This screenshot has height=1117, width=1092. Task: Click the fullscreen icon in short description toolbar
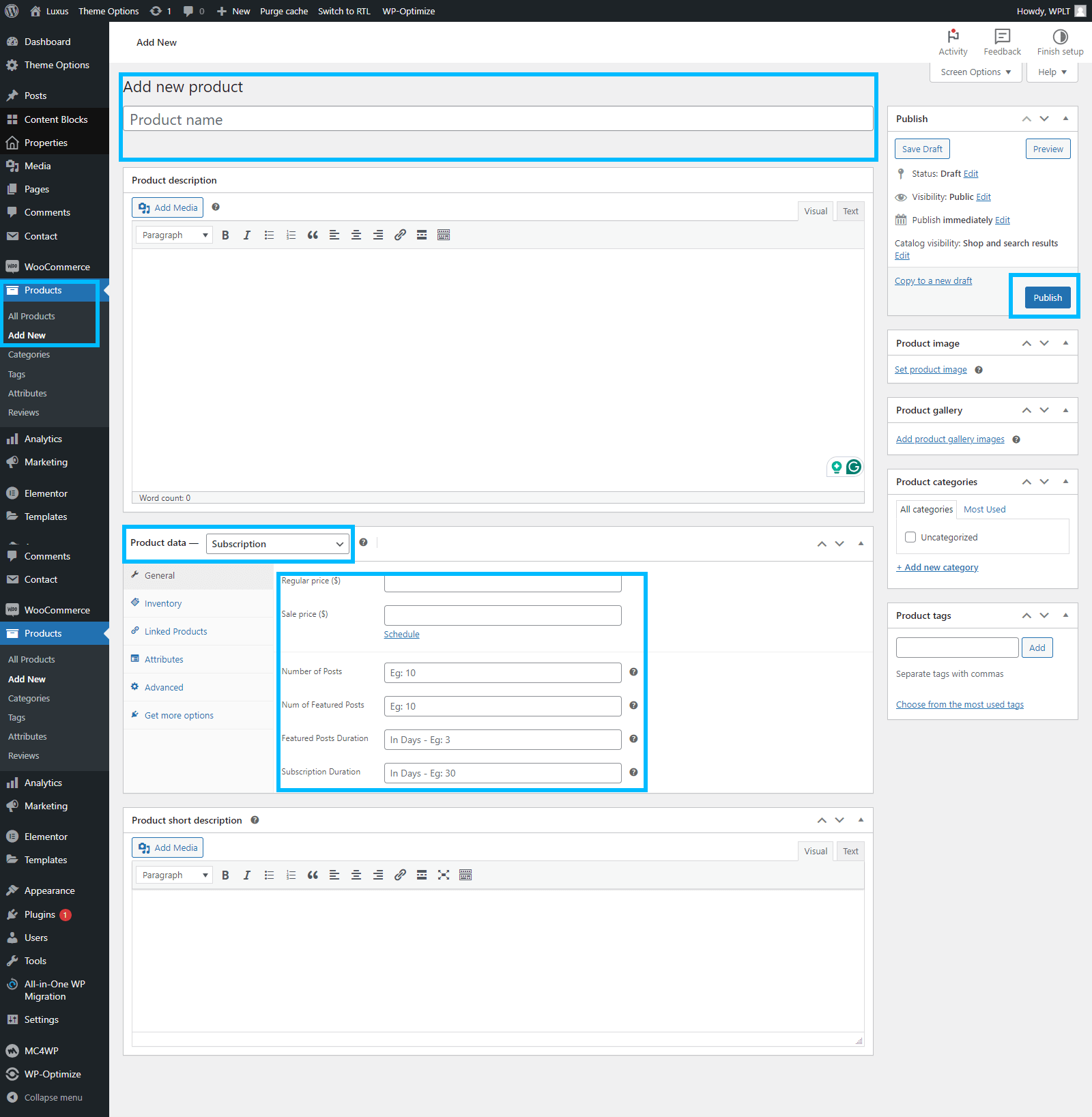coord(444,875)
